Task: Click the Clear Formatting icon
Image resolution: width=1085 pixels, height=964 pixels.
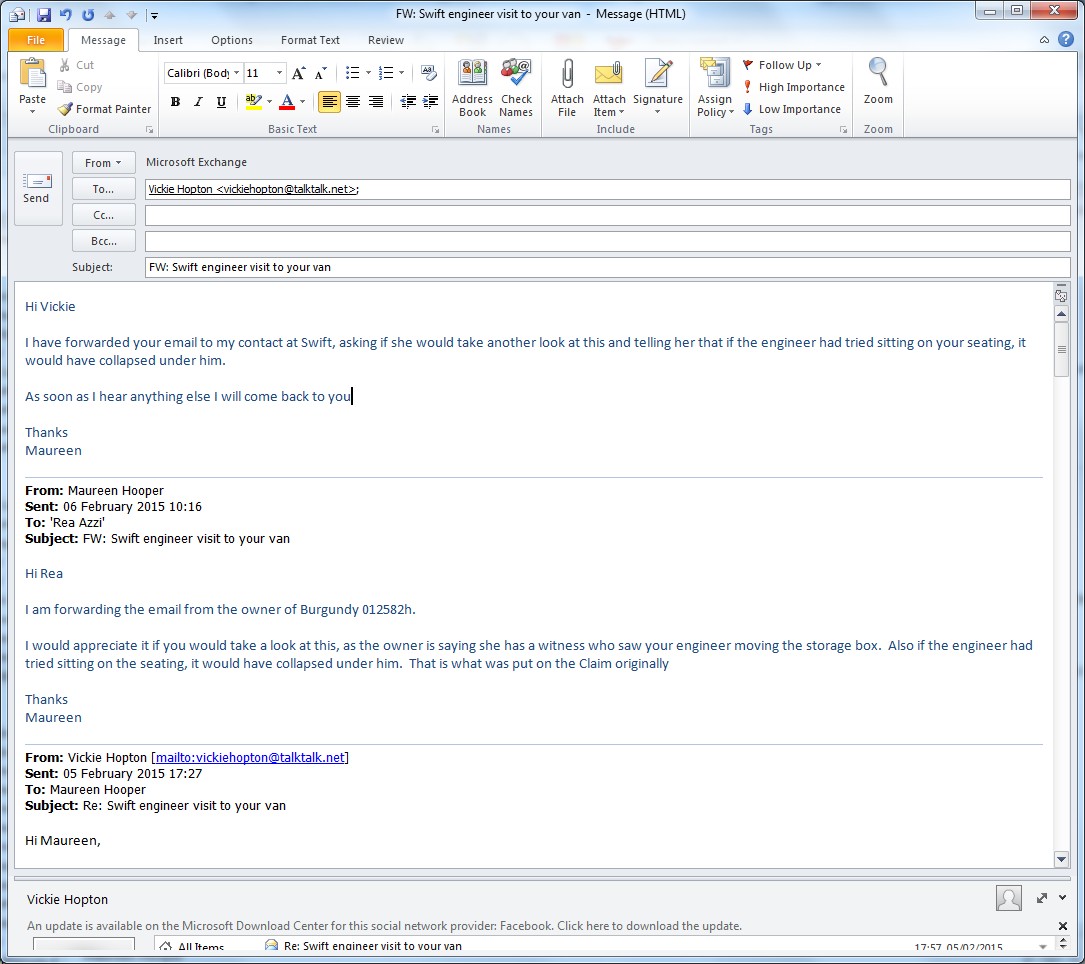Action: tap(428, 73)
